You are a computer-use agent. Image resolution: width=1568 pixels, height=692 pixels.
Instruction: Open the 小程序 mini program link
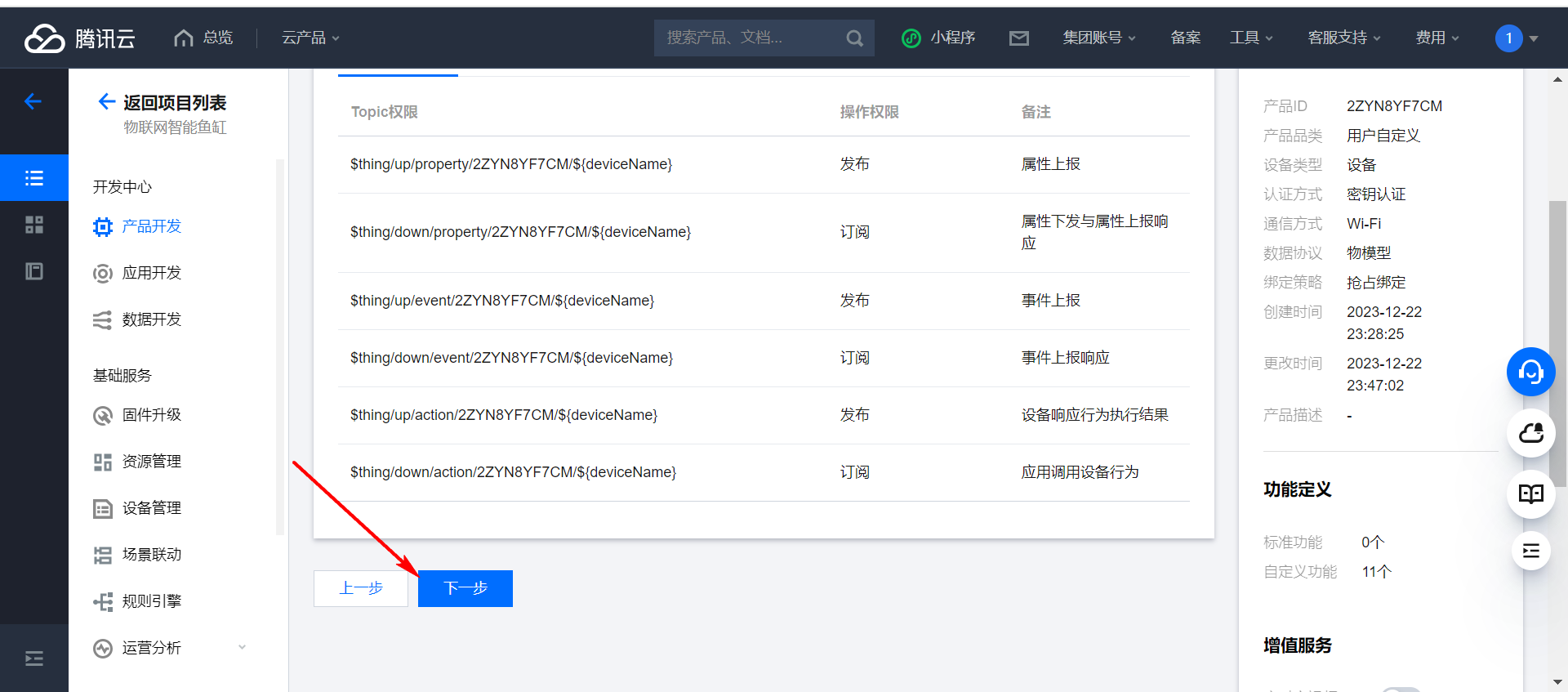coord(939,38)
